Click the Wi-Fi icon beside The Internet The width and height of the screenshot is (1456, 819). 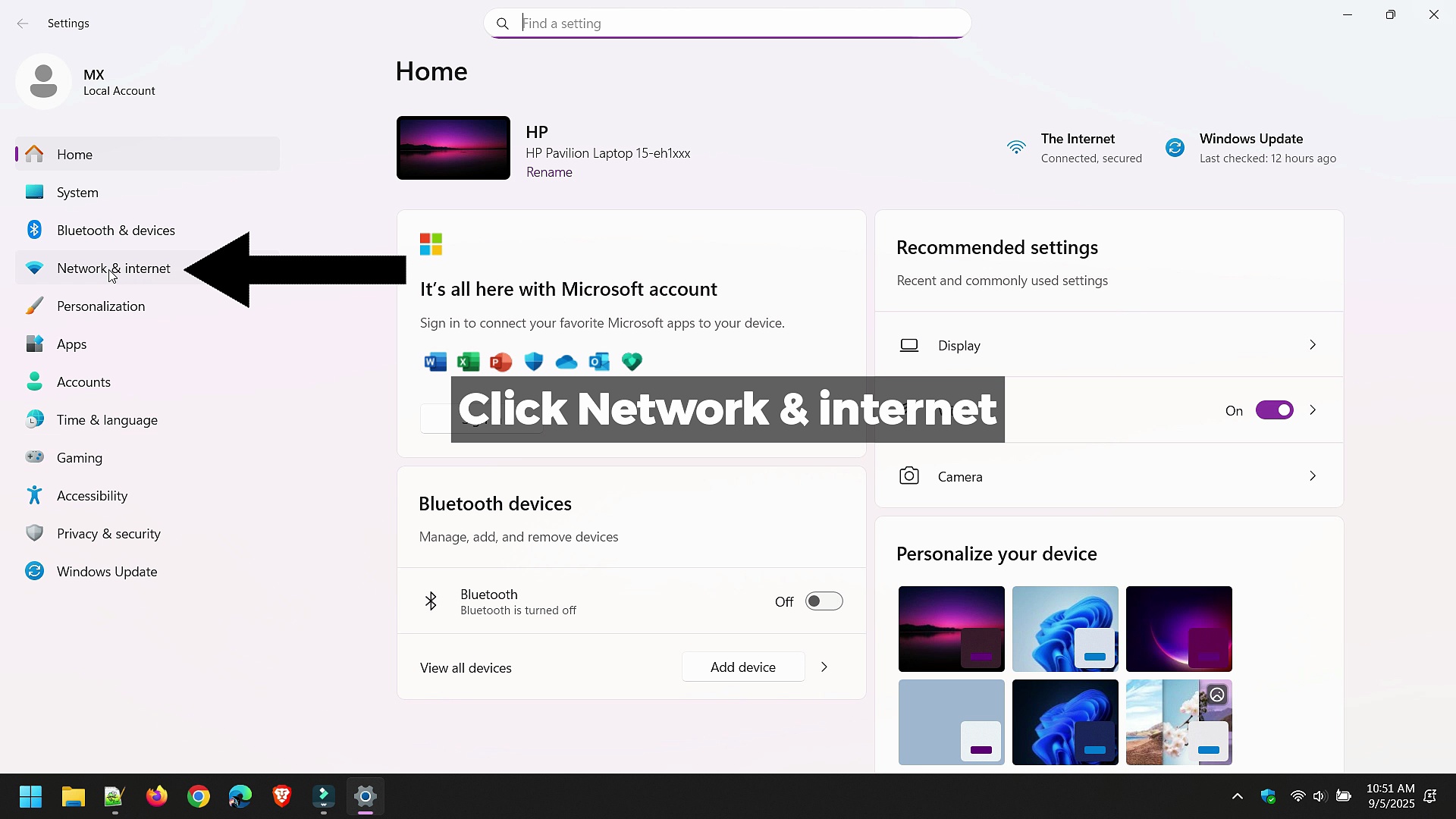click(x=1016, y=147)
